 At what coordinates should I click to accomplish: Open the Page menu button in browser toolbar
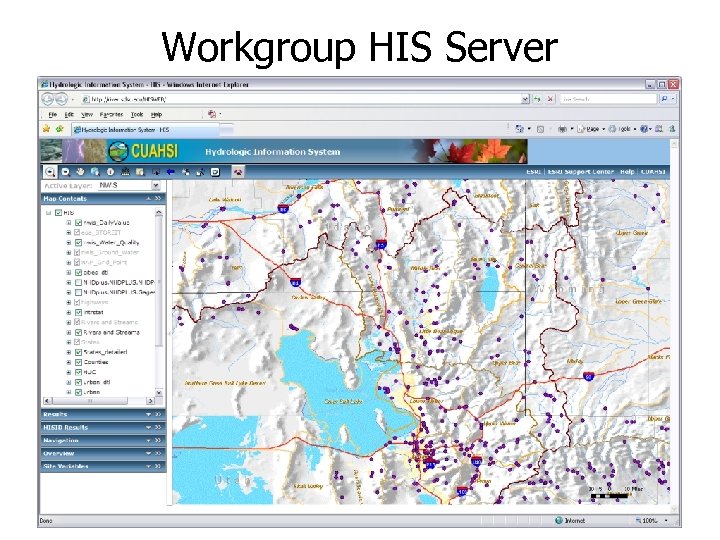click(591, 129)
